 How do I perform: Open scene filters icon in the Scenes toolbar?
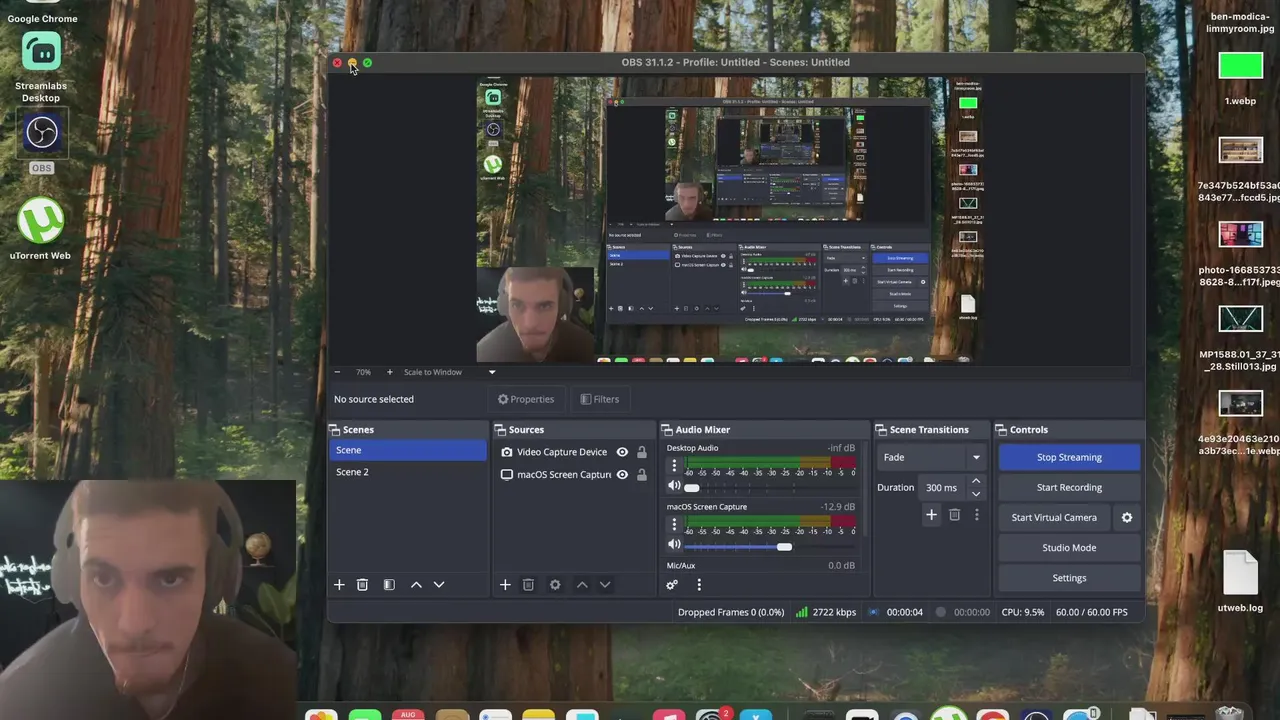click(389, 585)
